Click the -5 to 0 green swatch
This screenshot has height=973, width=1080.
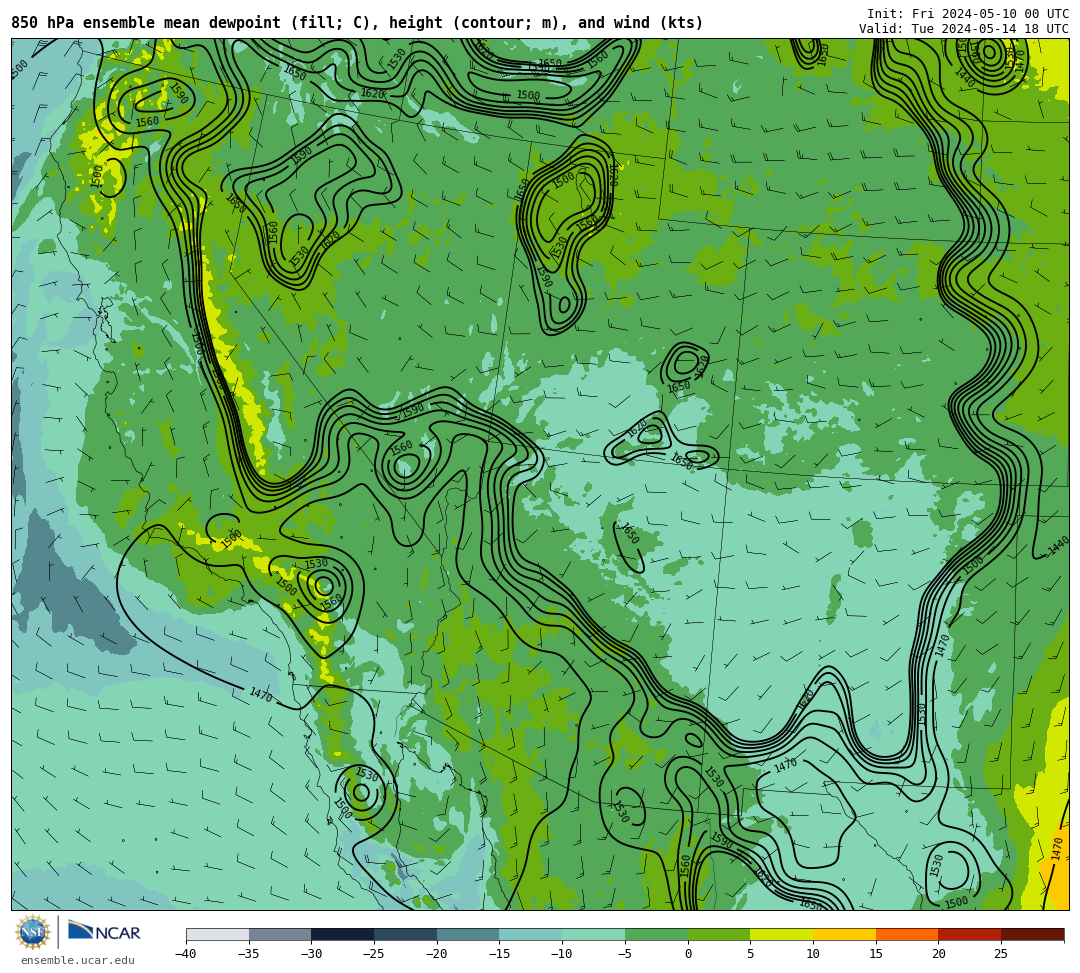[x=656, y=934]
